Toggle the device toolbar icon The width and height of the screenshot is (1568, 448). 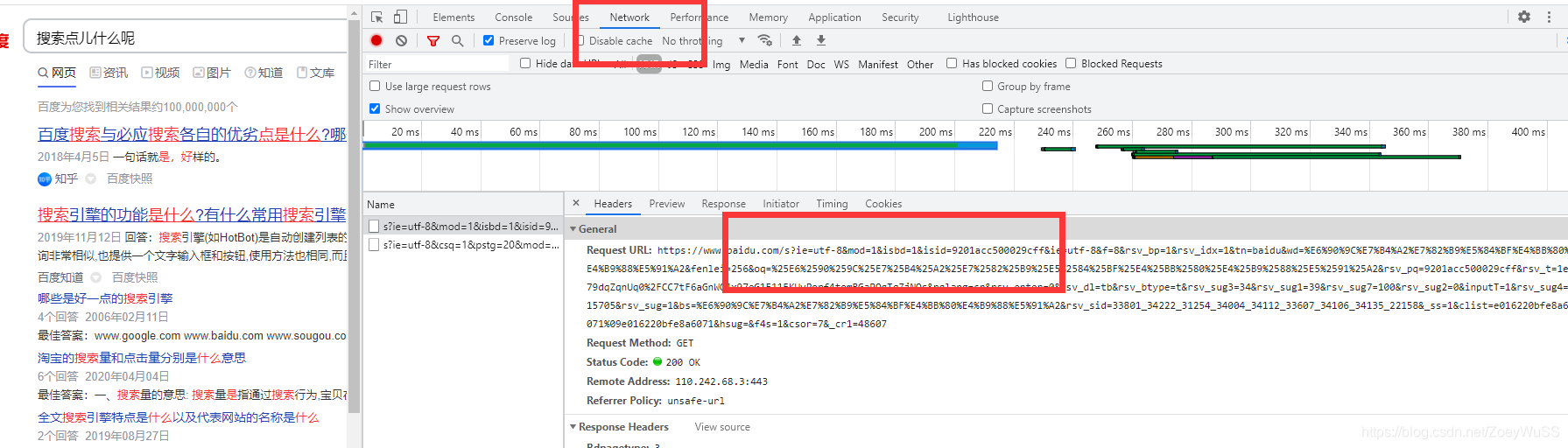pyautogui.click(x=400, y=17)
